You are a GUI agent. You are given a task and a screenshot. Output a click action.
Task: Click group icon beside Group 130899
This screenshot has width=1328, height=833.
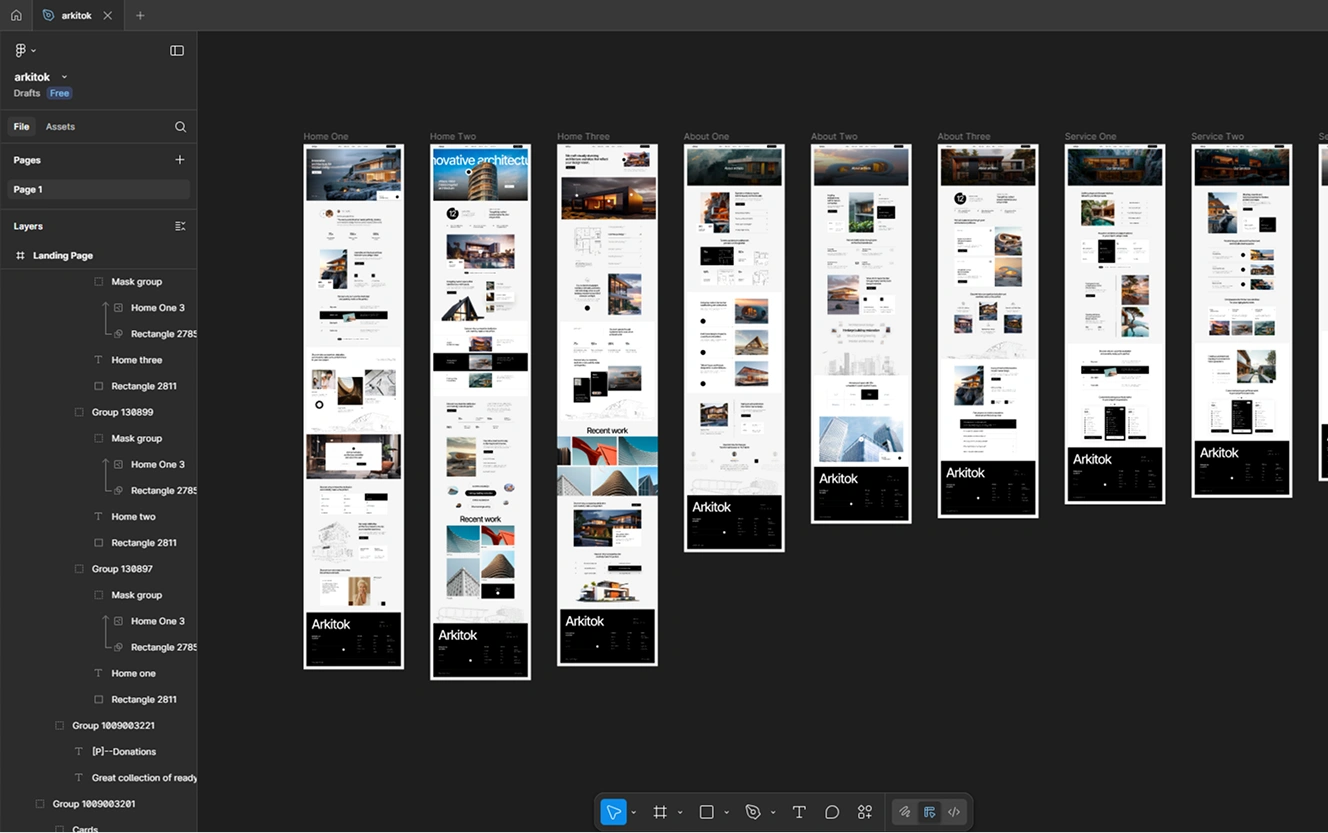tap(79, 412)
